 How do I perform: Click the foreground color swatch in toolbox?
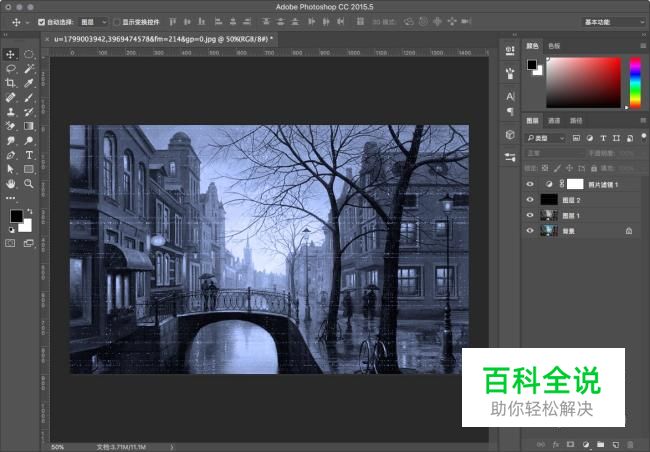point(17,216)
